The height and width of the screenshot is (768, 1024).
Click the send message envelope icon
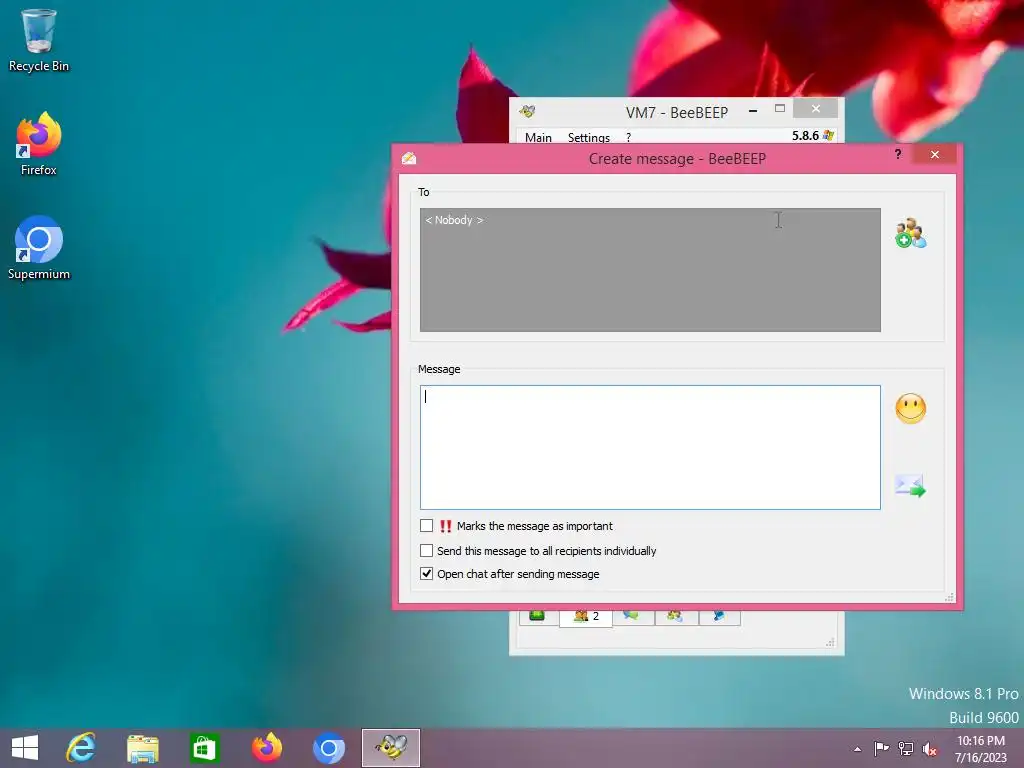910,486
